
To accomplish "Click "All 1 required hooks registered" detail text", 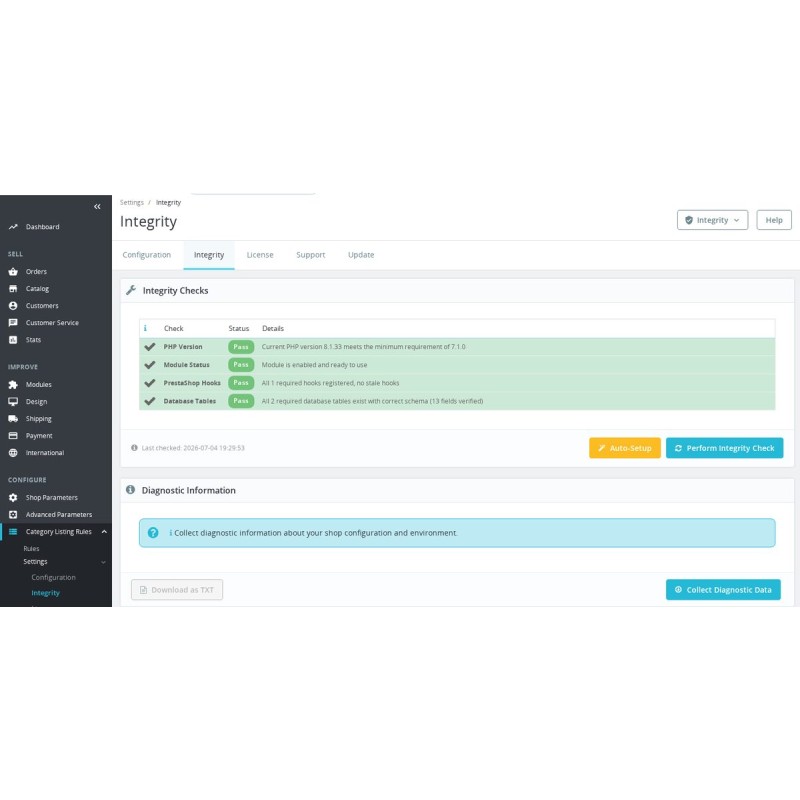I will pyautogui.click(x=331, y=383).
